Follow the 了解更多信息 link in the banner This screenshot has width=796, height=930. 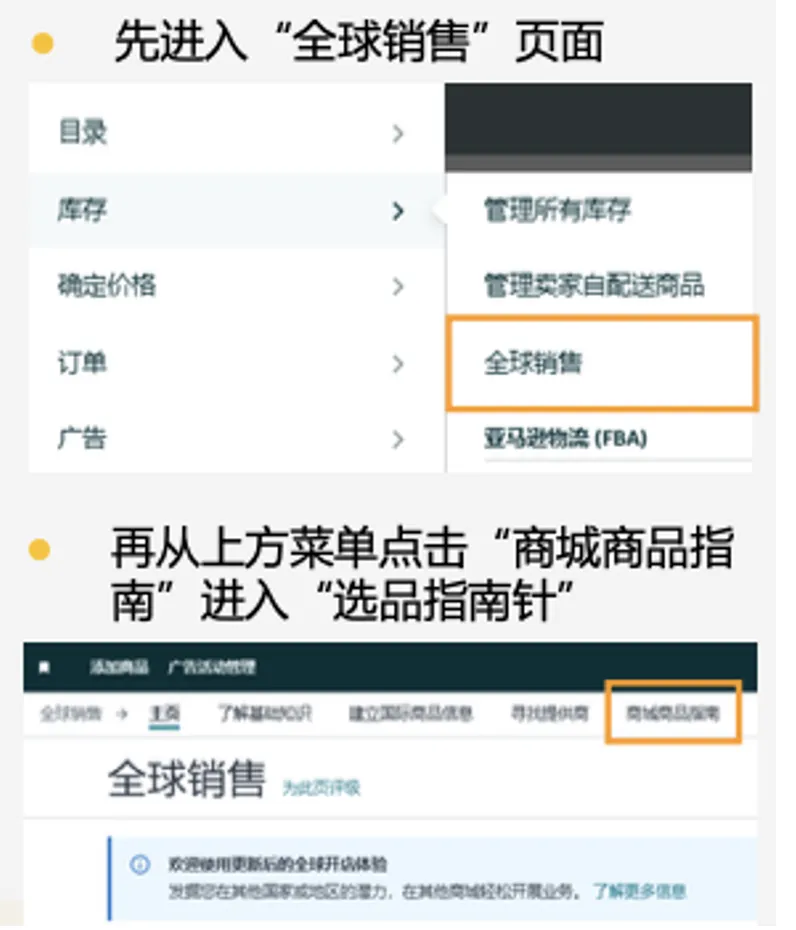coord(639,890)
